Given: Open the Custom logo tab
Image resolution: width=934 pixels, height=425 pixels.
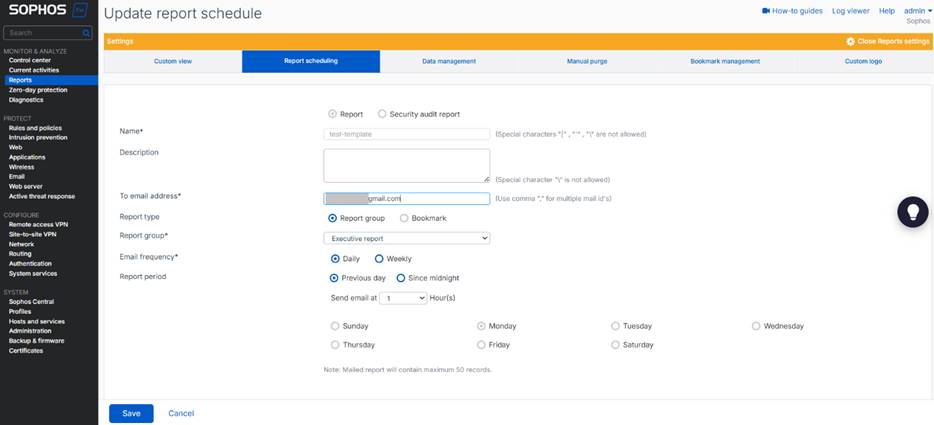Looking at the screenshot, I should coord(863,61).
